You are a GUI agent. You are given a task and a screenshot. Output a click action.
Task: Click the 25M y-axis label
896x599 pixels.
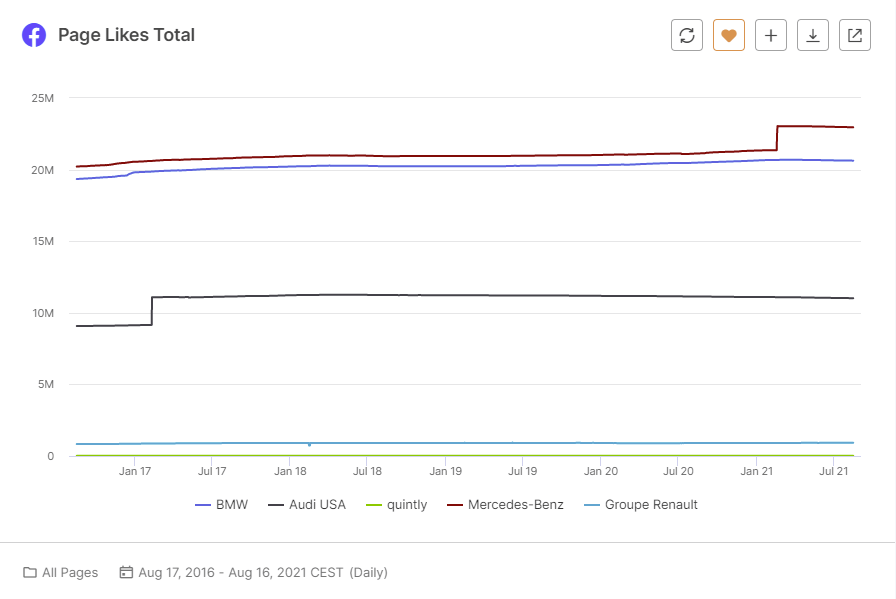point(43,98)
